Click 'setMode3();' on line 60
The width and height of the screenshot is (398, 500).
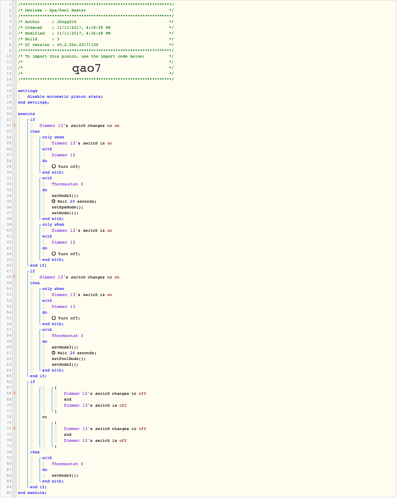tap(65, 347)
